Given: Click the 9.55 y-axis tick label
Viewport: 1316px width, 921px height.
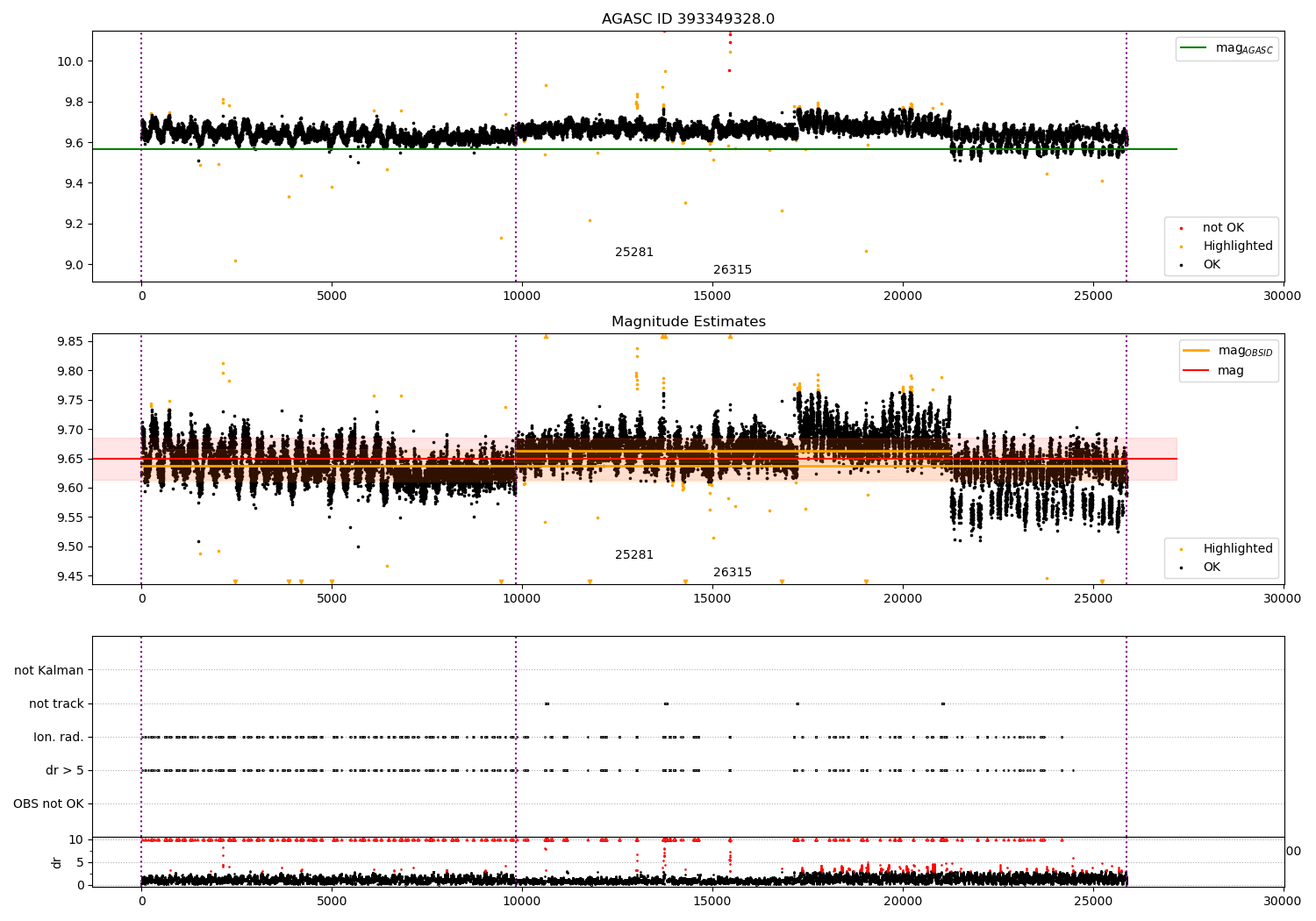Looking at the screenshot, I should (x=70, y=518).
